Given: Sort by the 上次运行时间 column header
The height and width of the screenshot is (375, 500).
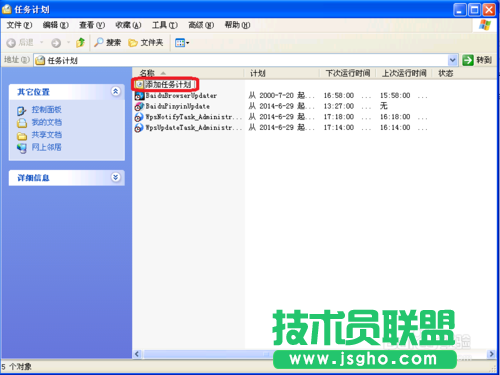Looking at the screenshot, I should (404, 73).
